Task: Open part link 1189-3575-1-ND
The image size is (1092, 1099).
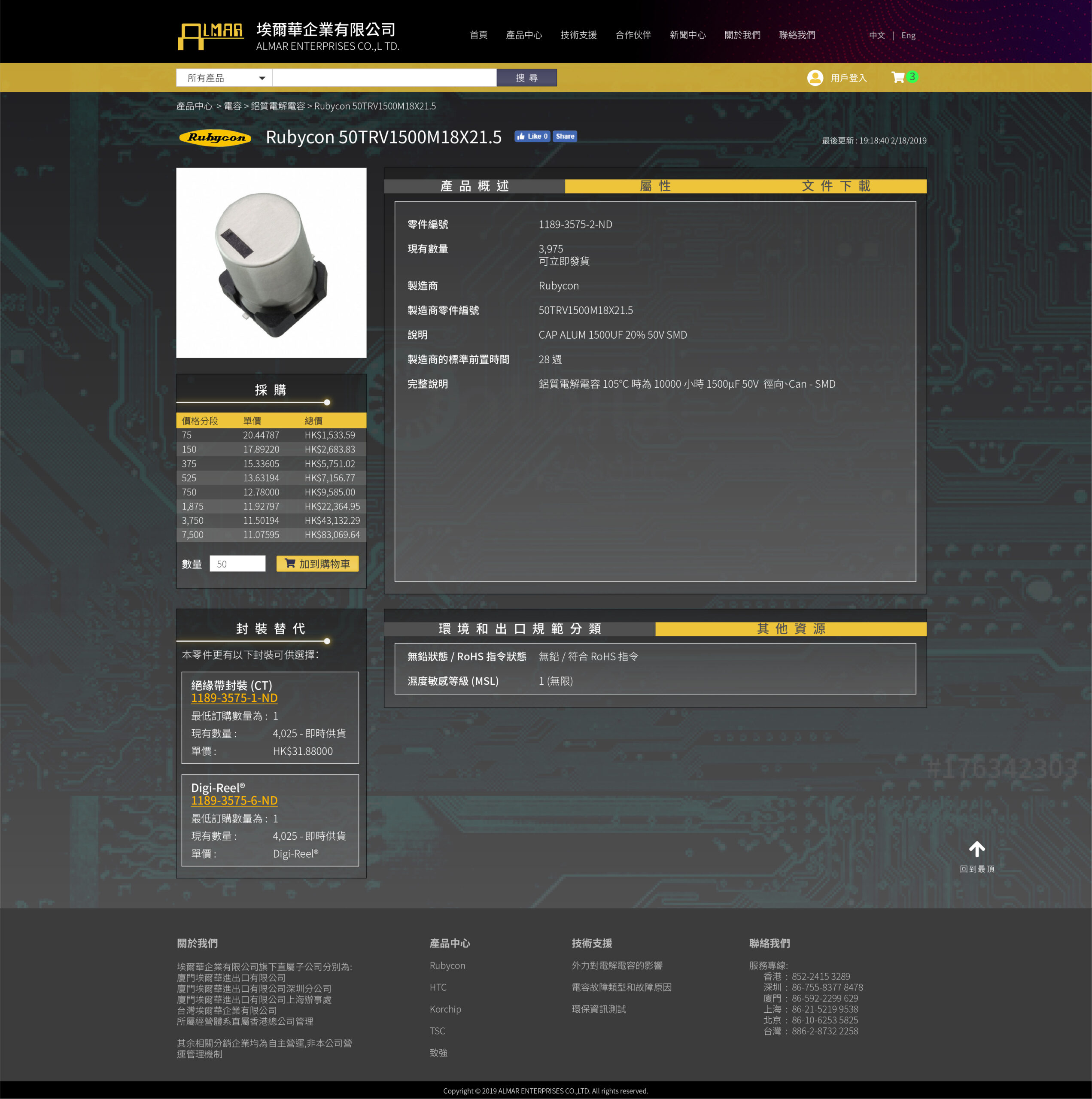Action: 234,698
